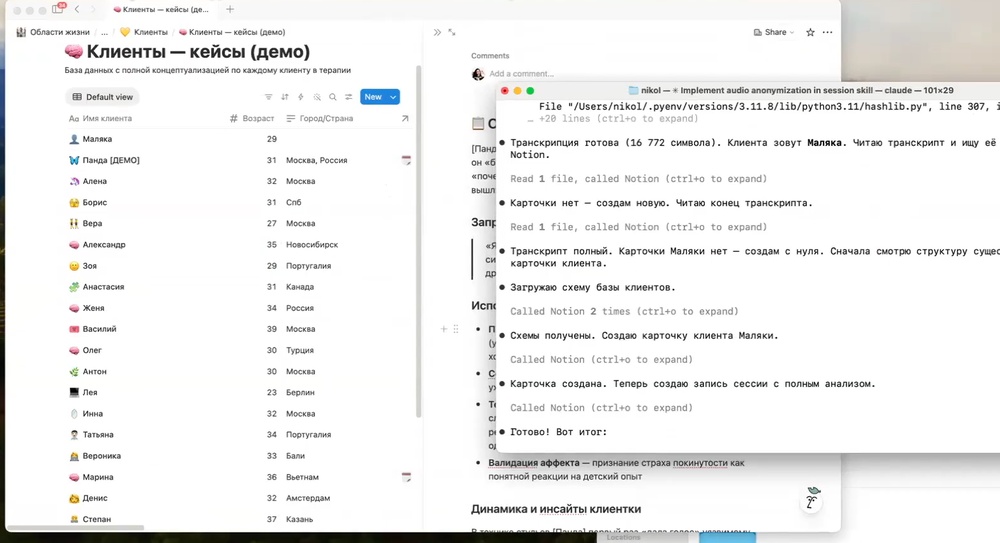This screenshot has width=1000, height=543.
Task: Click the Called Notion 2 times line in the terminal
Action: coord(624,311)
